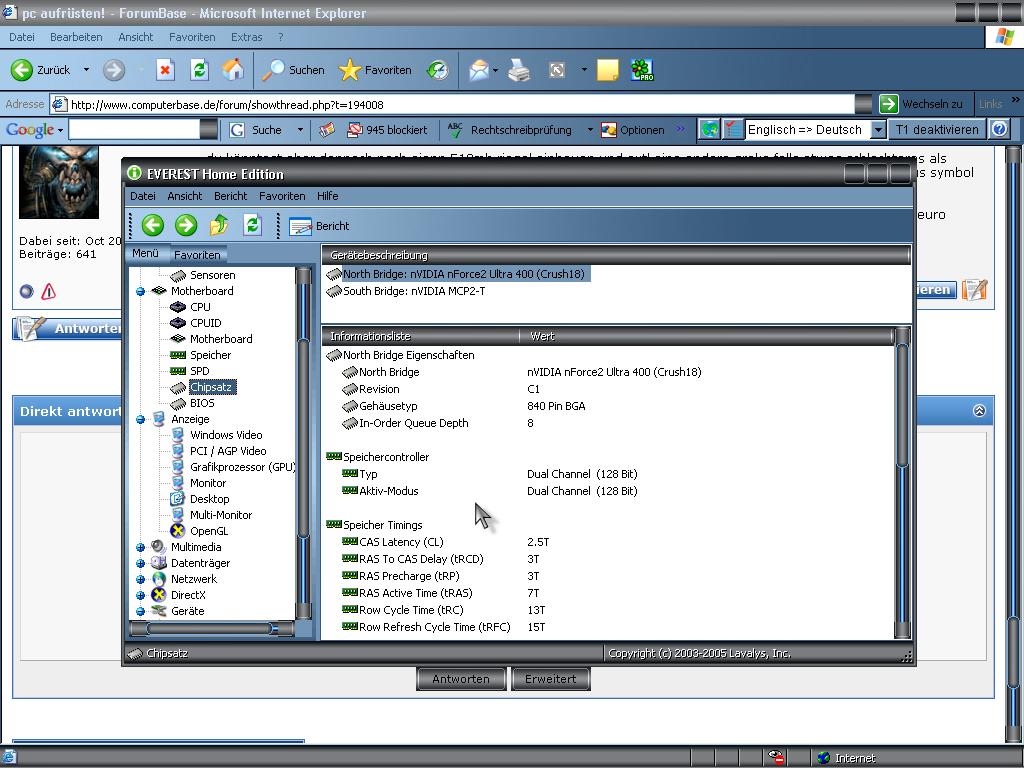The image size is (1024, 768).
Task: Select South Bridge nVIDIA MCP2-T entry
Action: point(414,291)
